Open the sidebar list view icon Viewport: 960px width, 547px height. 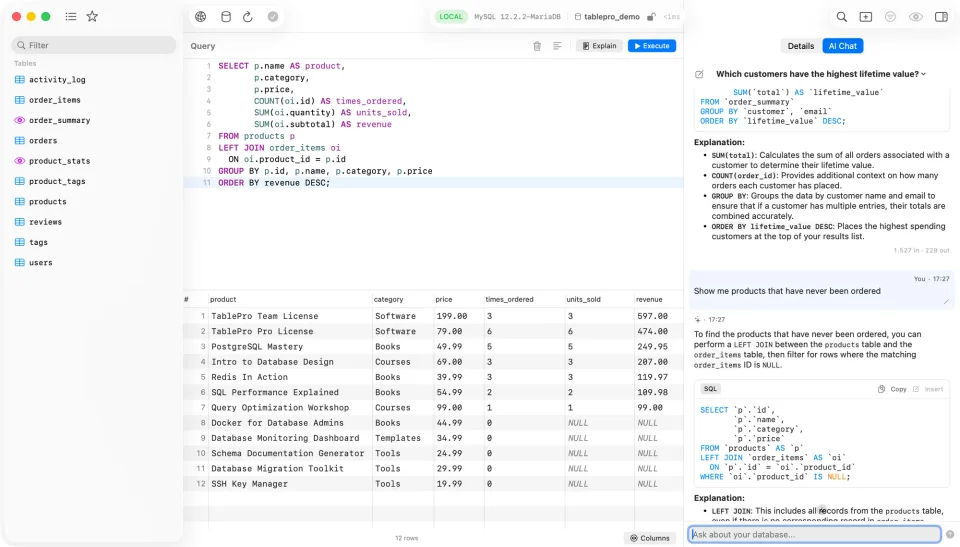pyautogui.click(x=71, y=17)
